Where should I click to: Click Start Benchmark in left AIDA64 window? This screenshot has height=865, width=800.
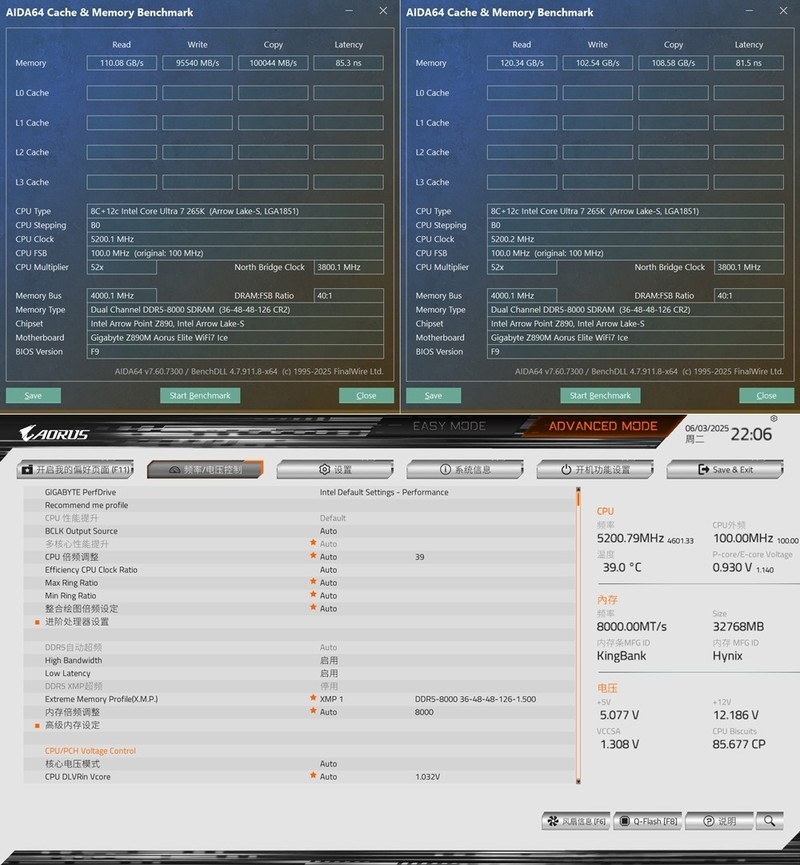[x=200, y=395]
